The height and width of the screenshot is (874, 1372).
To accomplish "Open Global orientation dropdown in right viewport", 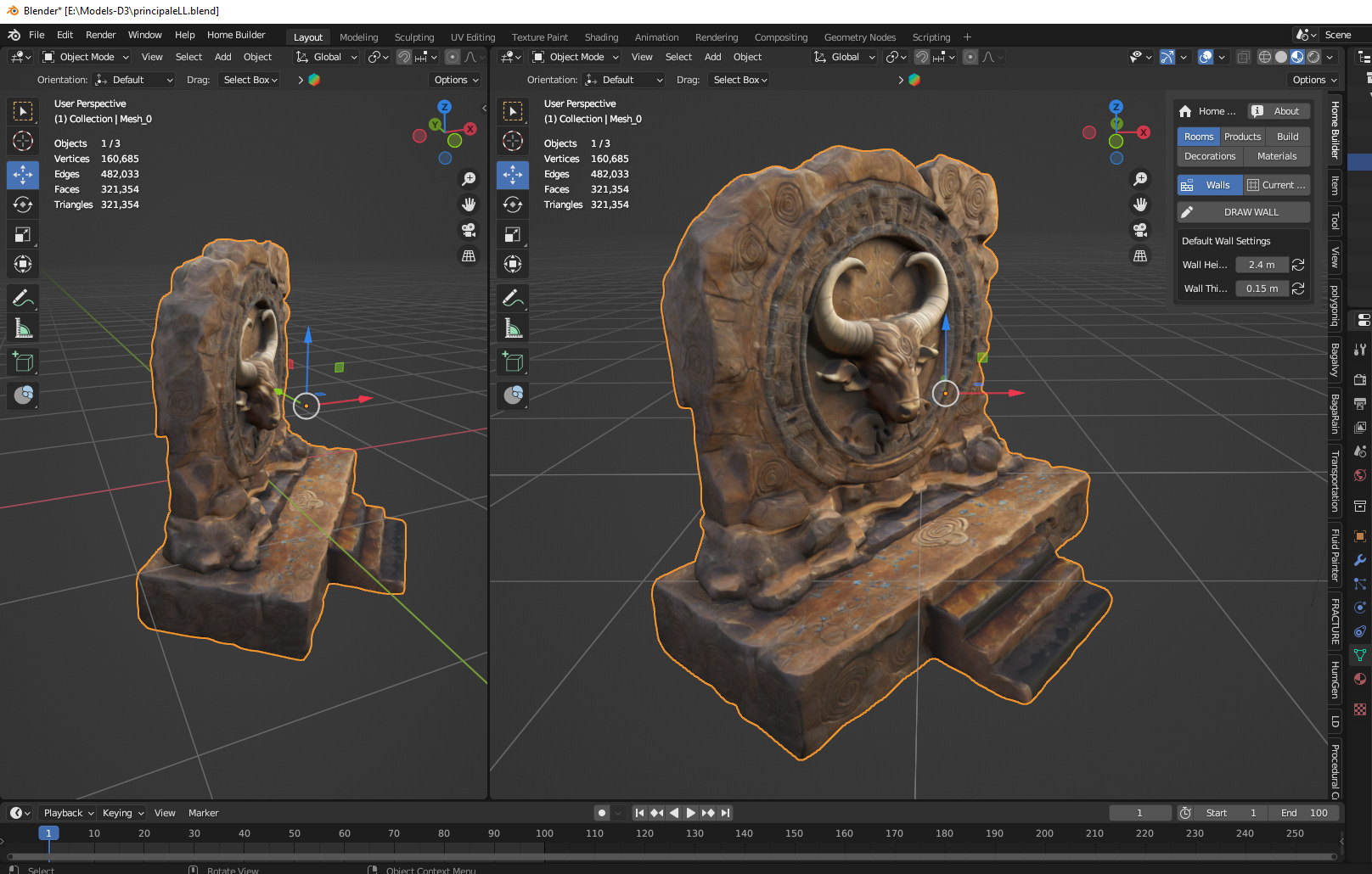I will pyautogui.click(x=845, y=57).
